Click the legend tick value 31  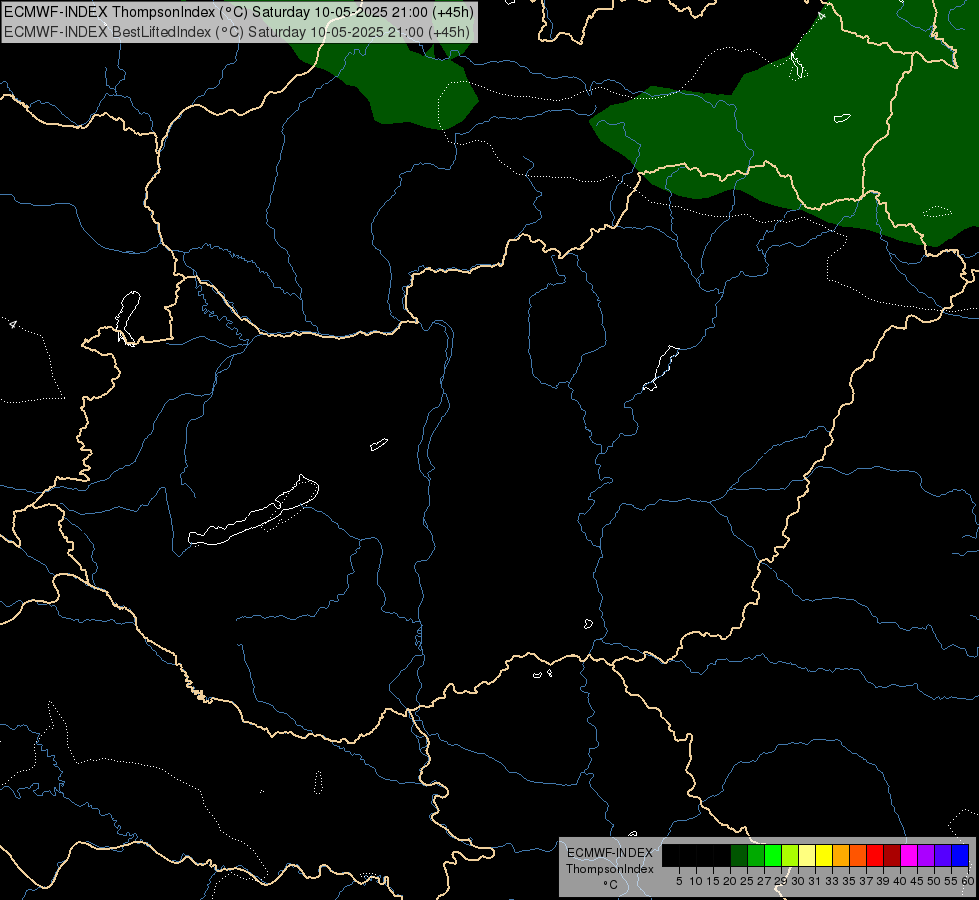[815, 881]
